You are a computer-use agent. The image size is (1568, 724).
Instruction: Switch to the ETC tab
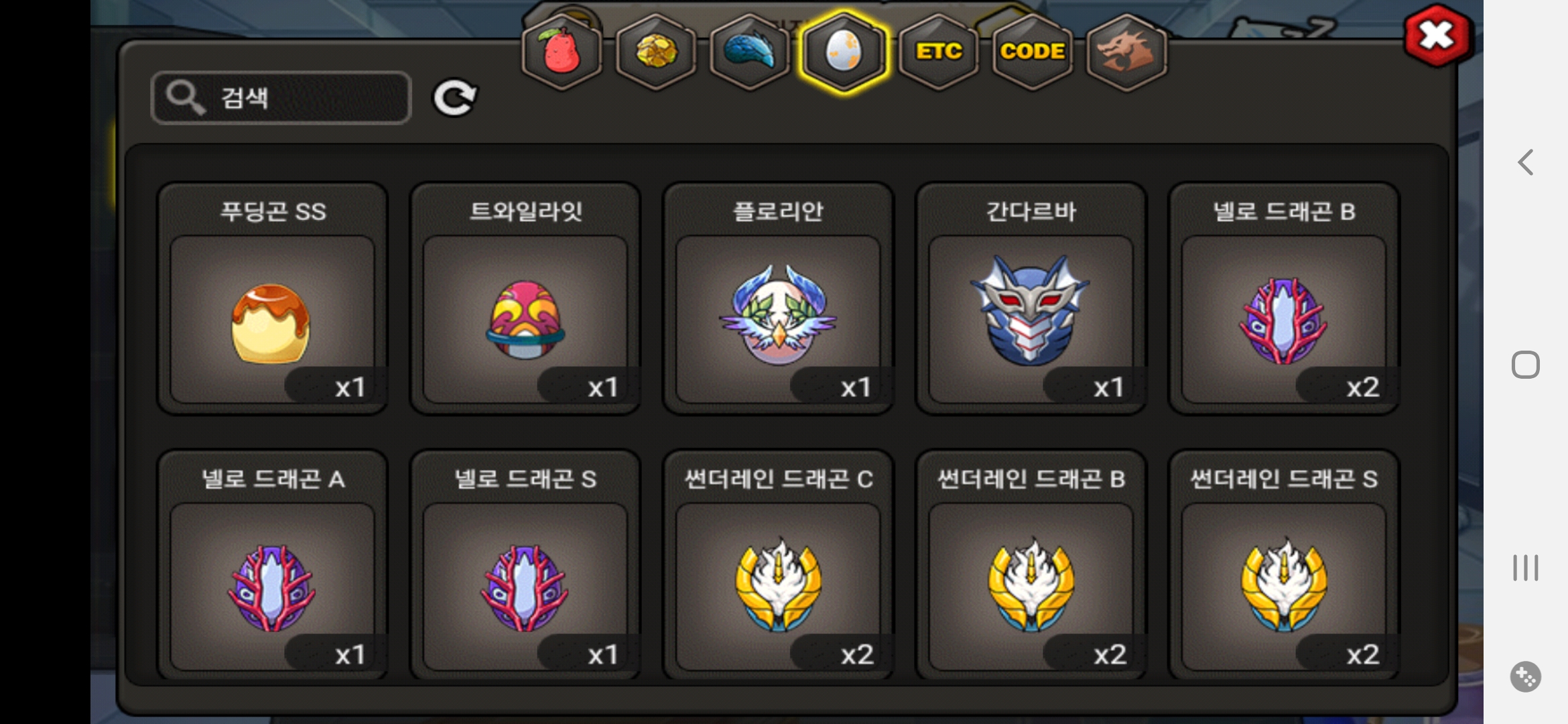coord(938,52)
